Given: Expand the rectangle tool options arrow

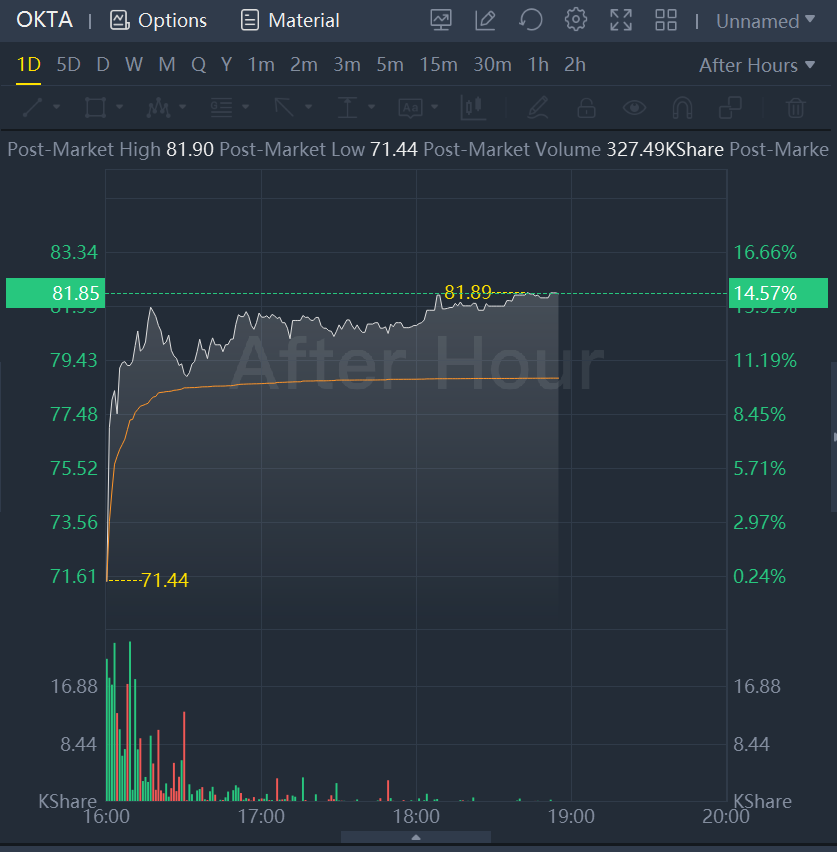Looking at the screenshot, I should 119,107.
